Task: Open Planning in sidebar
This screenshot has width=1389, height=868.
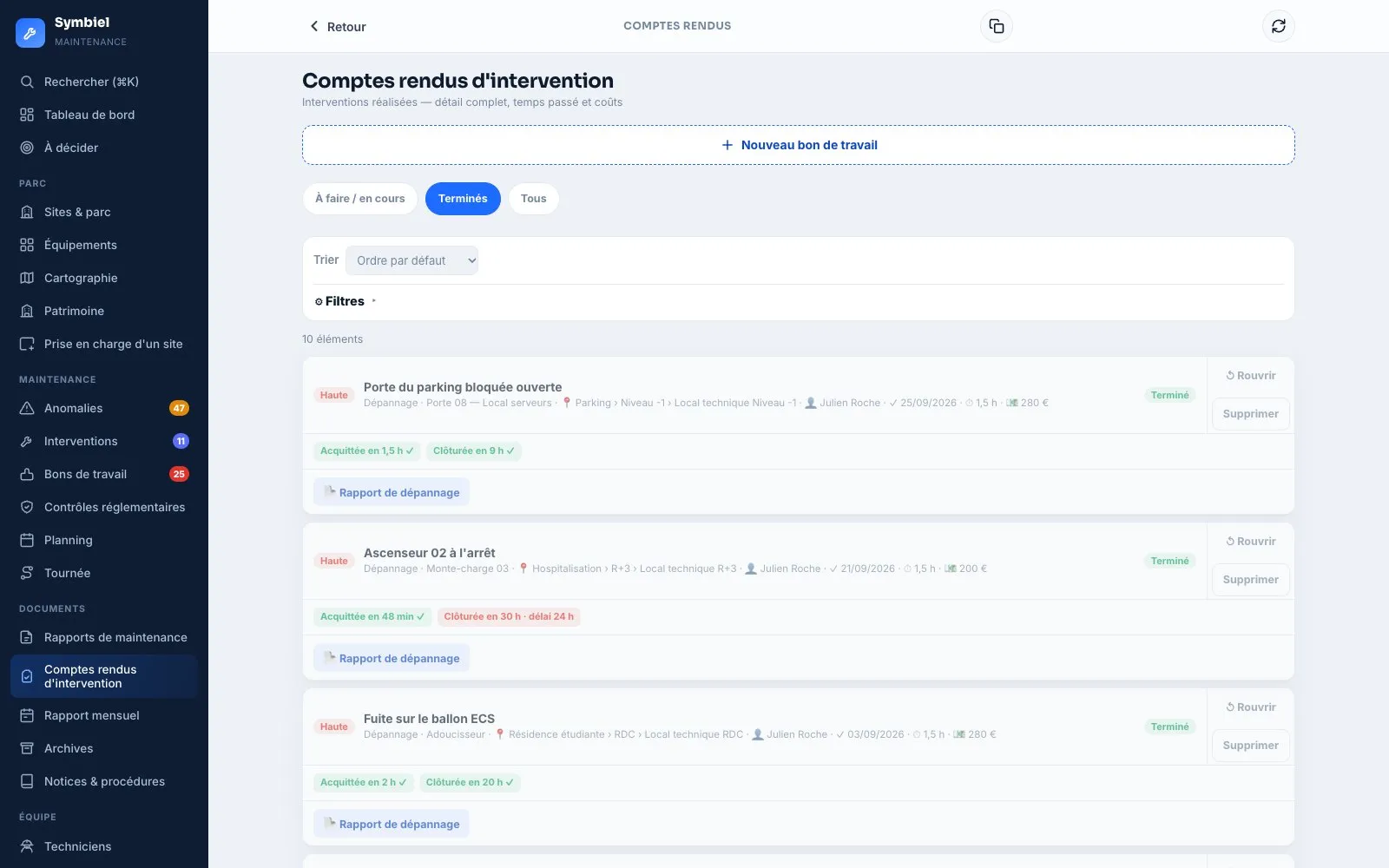Action: 104,540
